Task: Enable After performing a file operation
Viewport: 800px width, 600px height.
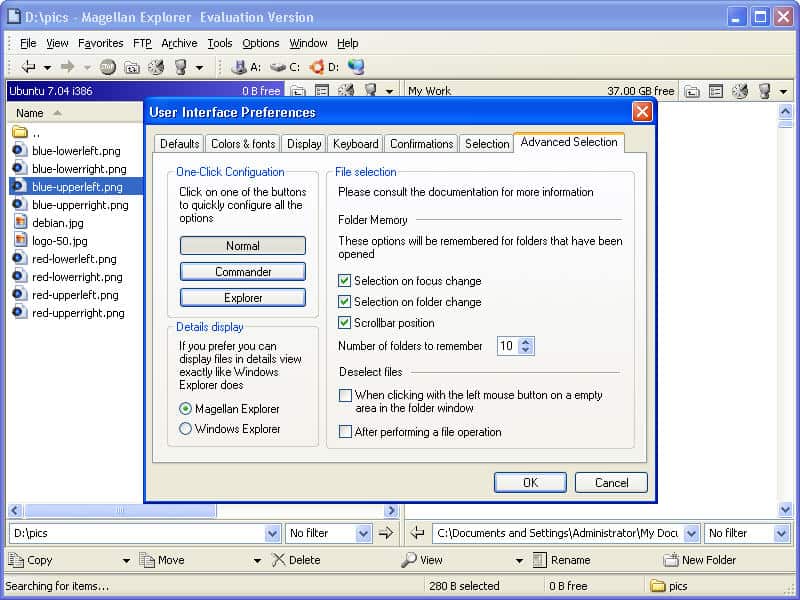Action: point(345,432)
